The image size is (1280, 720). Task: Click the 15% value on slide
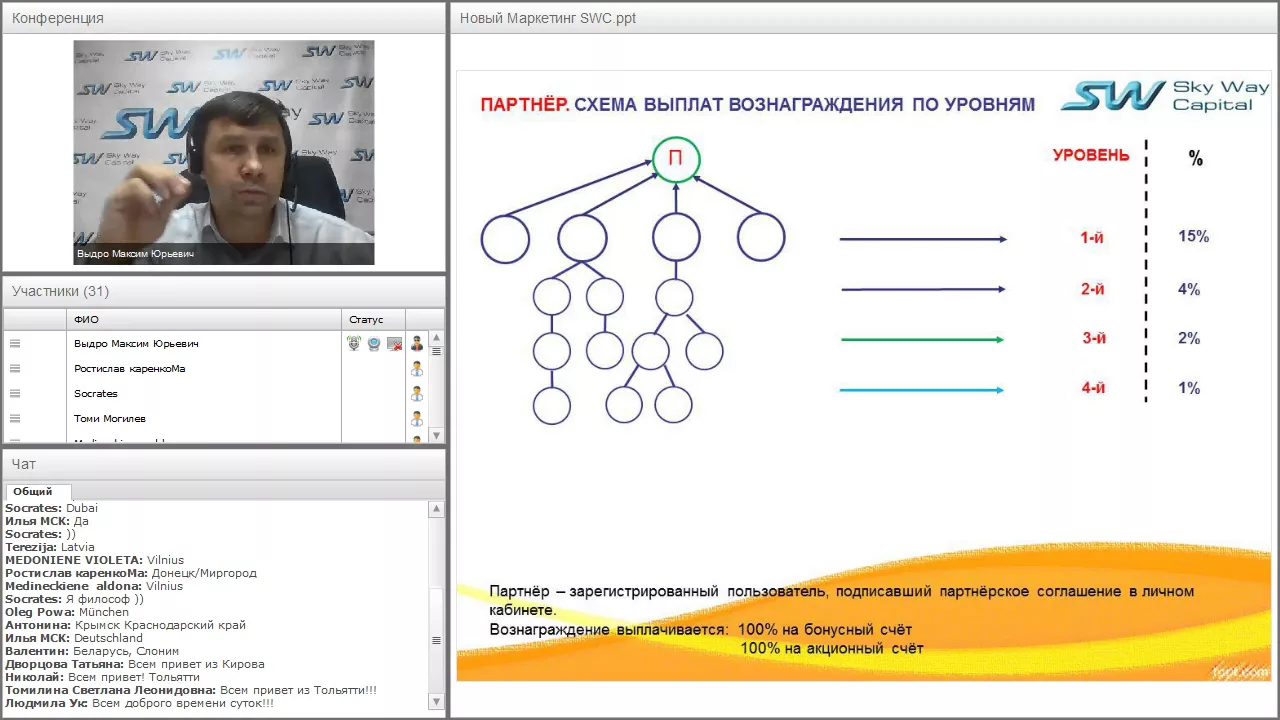1193,237
